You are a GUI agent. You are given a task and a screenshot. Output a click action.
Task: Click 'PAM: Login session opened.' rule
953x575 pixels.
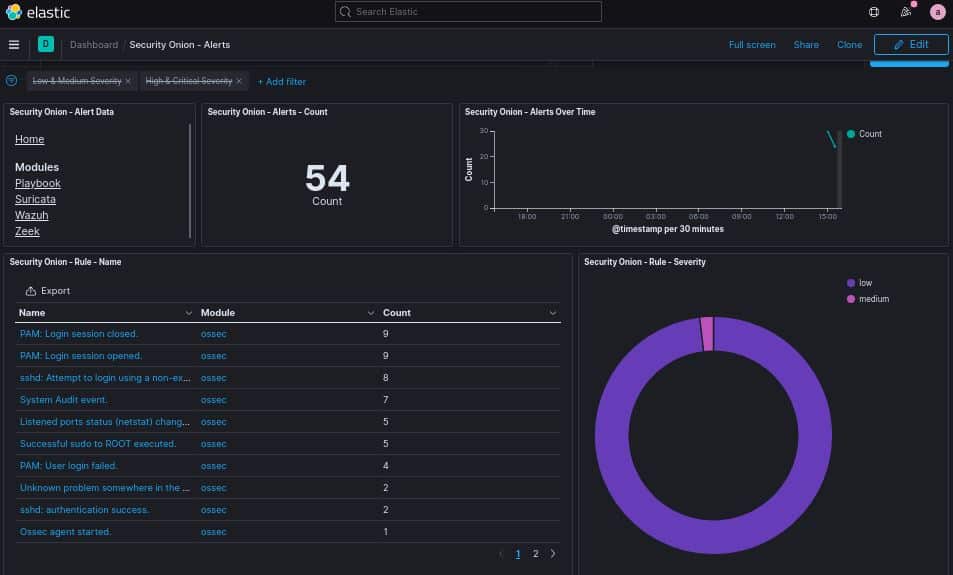click(x=81, y=356)
